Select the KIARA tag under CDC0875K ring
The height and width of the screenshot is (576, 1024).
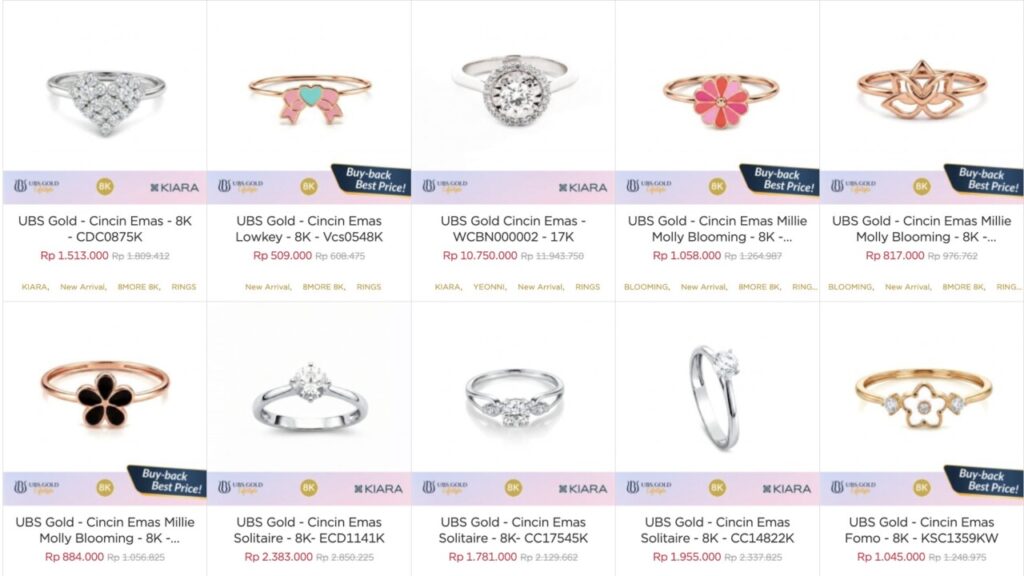click(x=35, y=287)
